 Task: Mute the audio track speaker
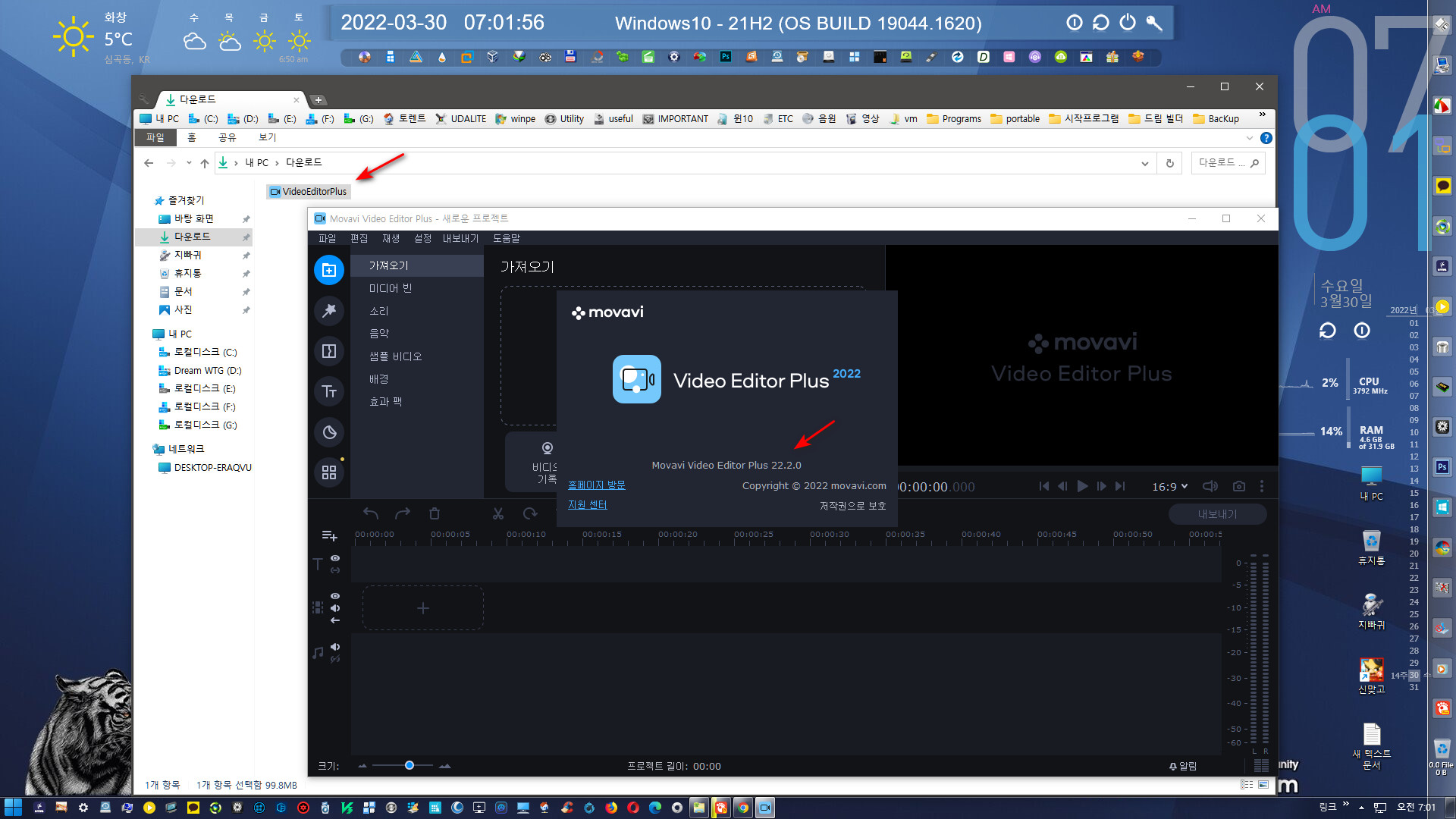tap(334, 647)
